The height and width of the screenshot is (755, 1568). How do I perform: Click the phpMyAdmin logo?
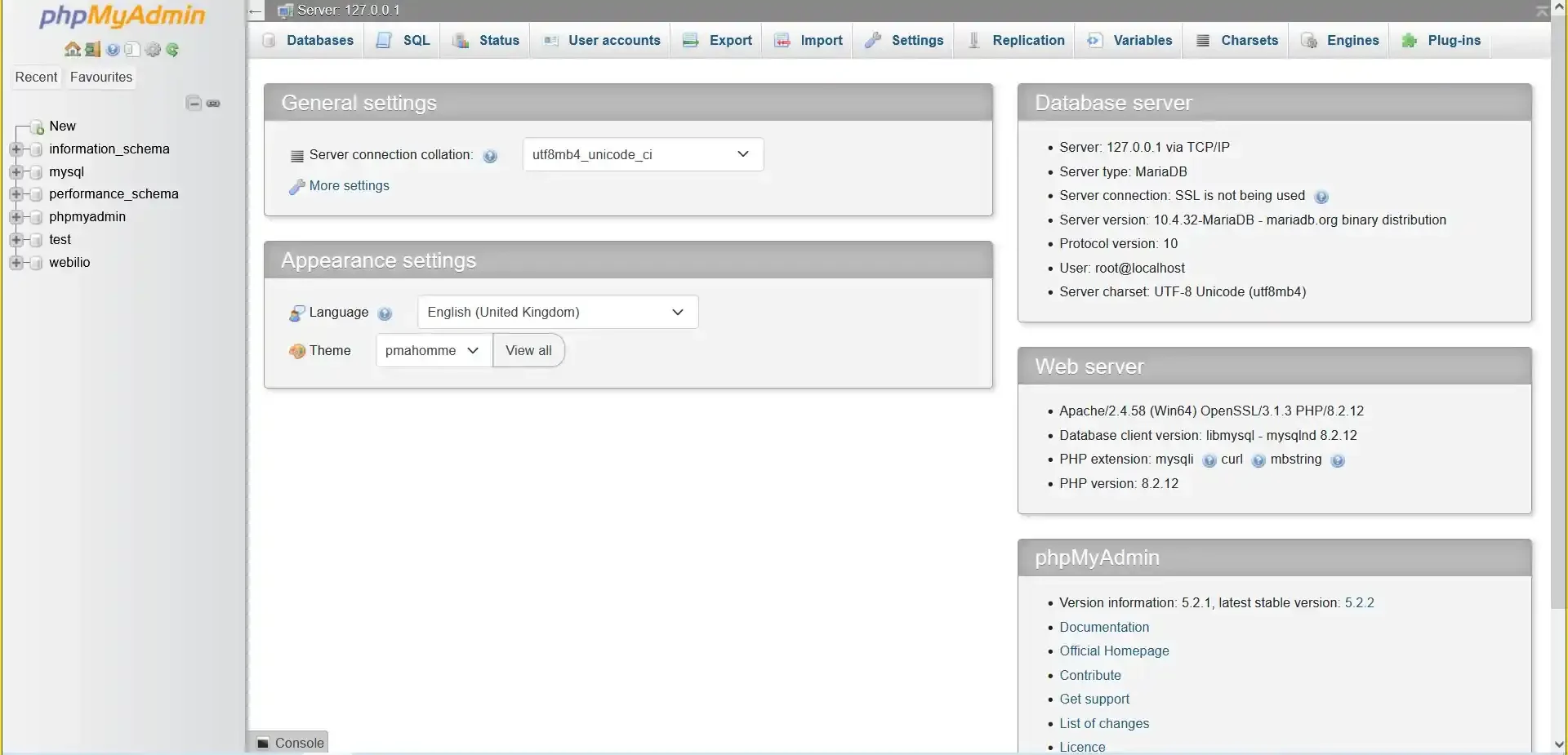point(122,16)
